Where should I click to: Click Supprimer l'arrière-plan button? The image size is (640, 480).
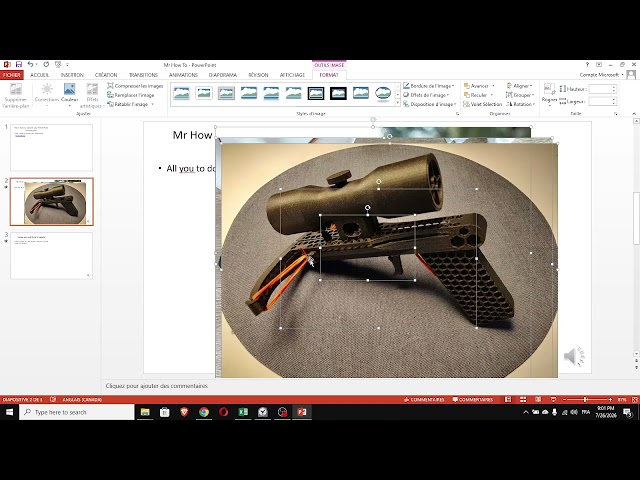(x=16, y=96)
